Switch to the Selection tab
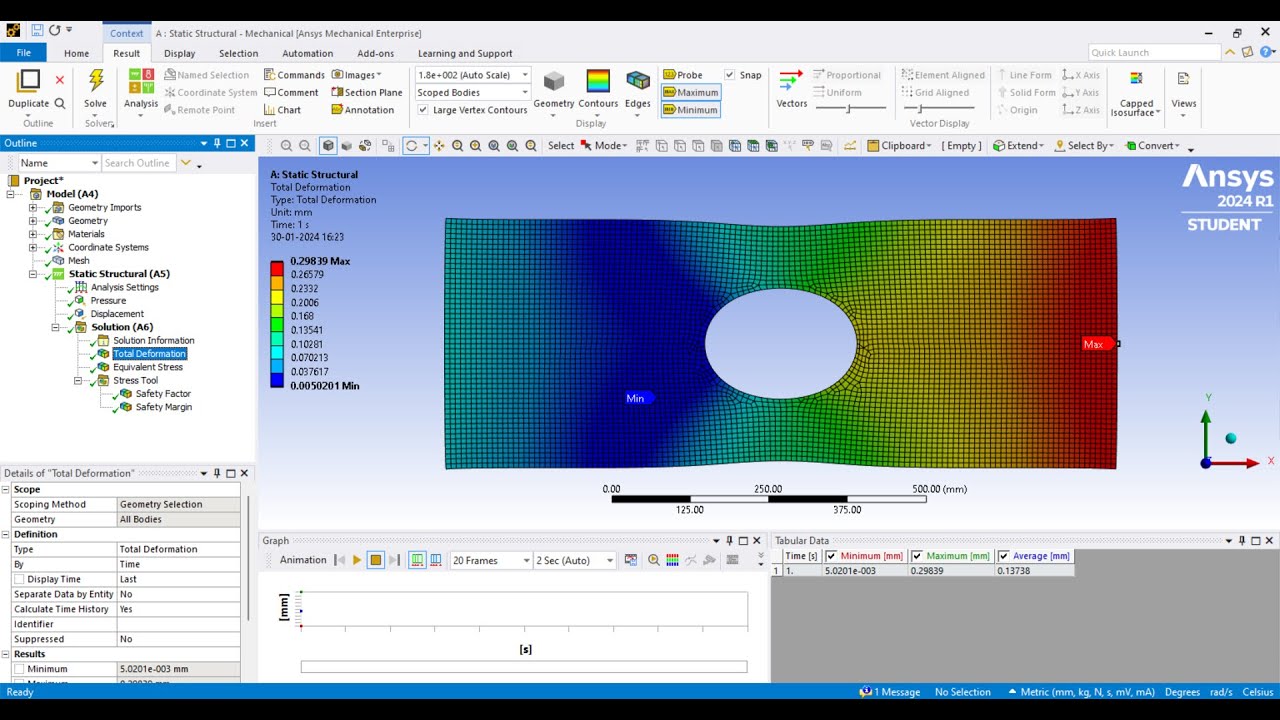The image size is (1280, 720). tap(239, 53)
